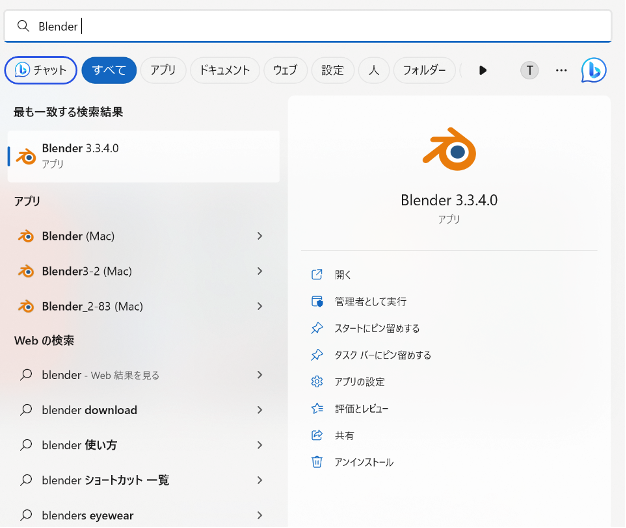Click the star icon beside 評価とレビュー
626x528 pixels.
pos(317,408)
